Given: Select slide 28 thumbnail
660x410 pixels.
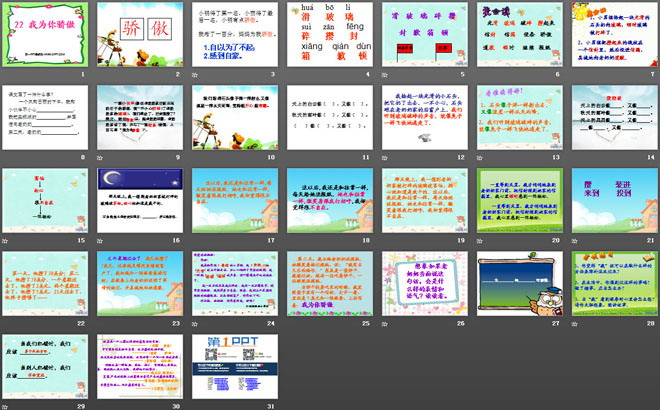Looking at the screenshot, I should coord(615,283).
